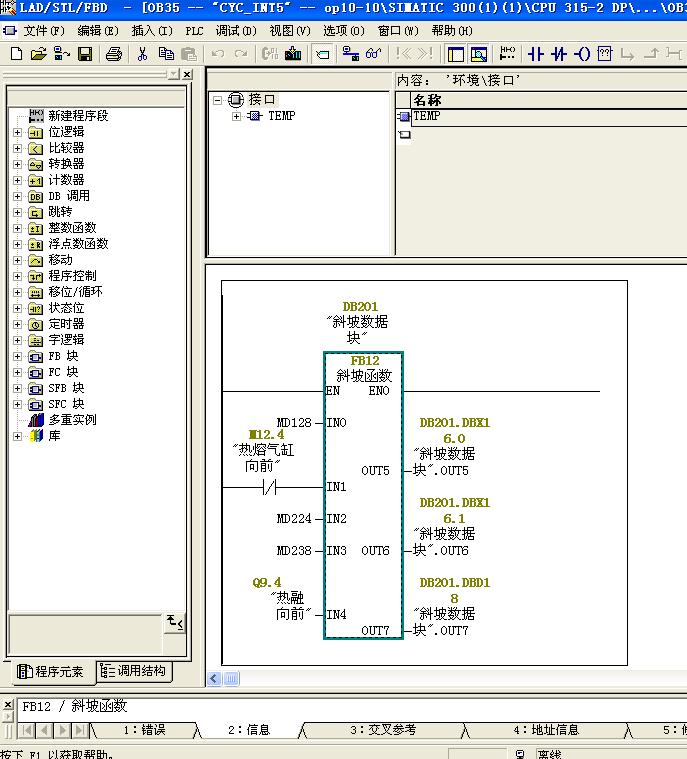Click the Cut scissors icon
This screenshot has height=759, width=687.
[x=143, y=54]
